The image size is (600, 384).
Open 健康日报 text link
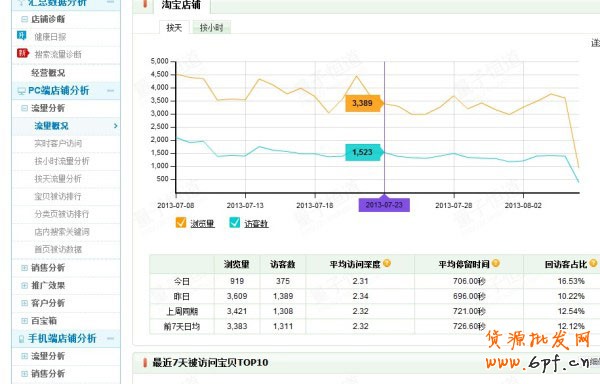click(x=50, y=37)
